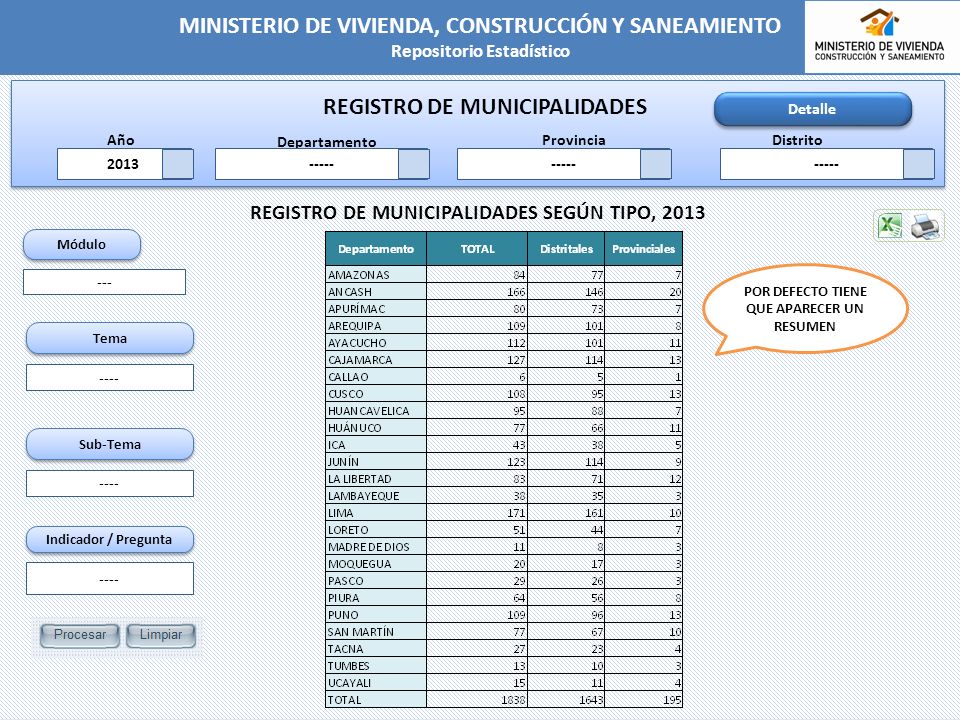
Task: Select the Tema button
Action: (x=110, y=338)
